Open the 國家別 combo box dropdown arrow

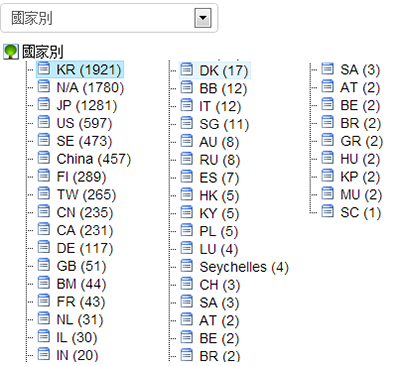coord(203,18)
